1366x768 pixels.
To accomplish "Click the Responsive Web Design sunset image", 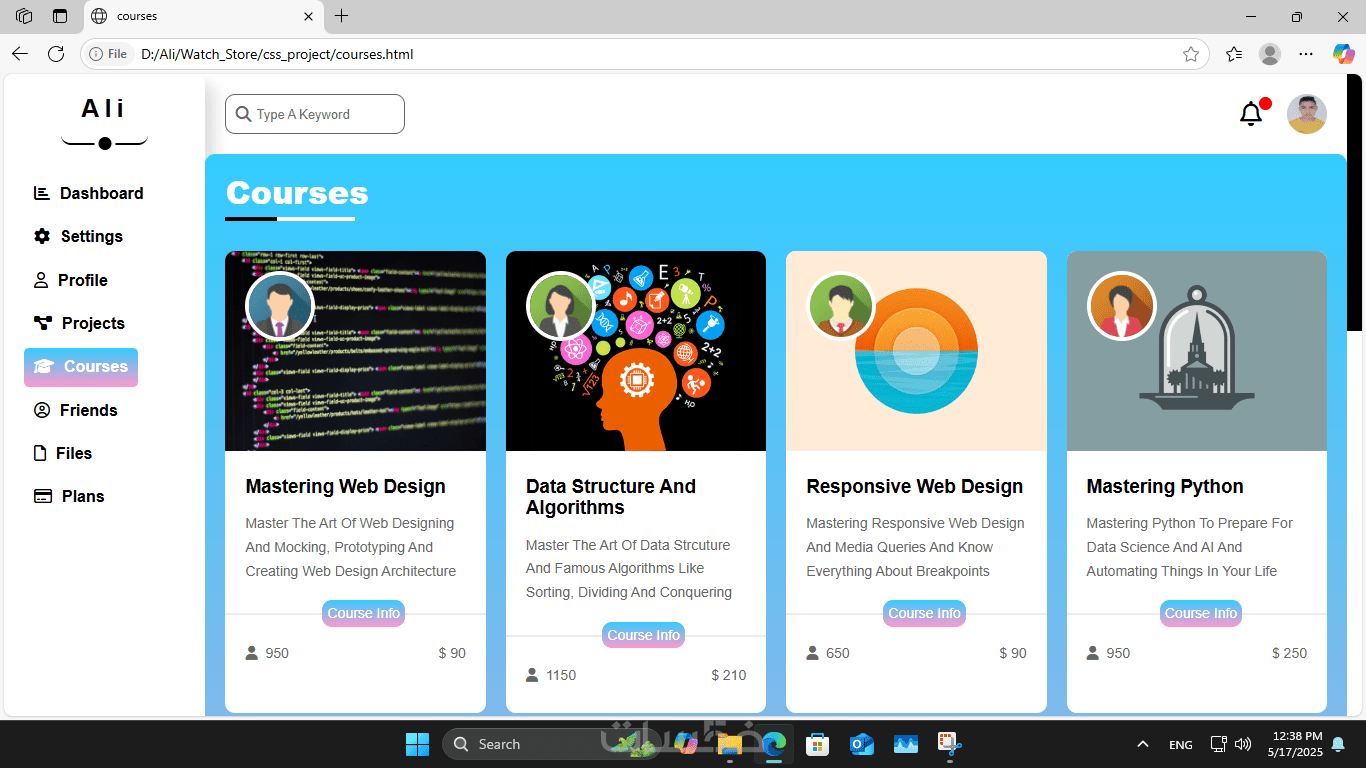I will coord(916,351).
